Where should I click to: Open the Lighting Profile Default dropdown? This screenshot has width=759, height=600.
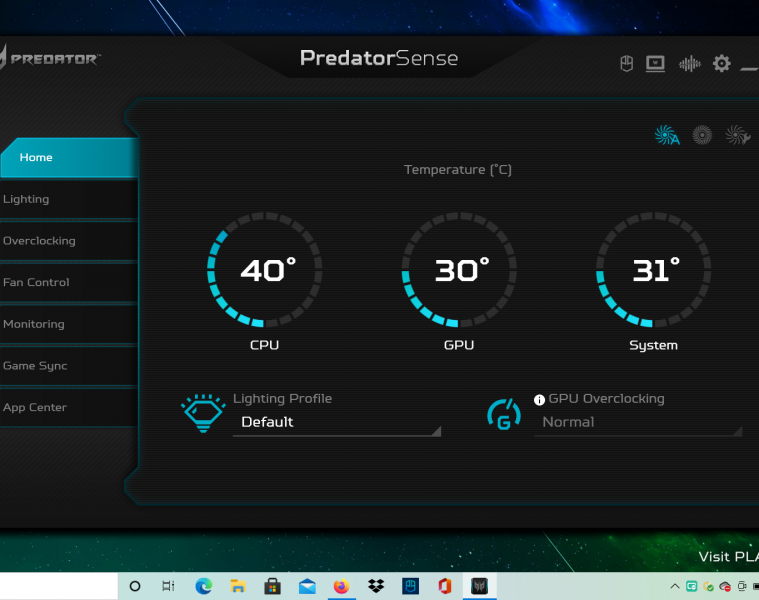pyautogui.click(x=337, y=423)
